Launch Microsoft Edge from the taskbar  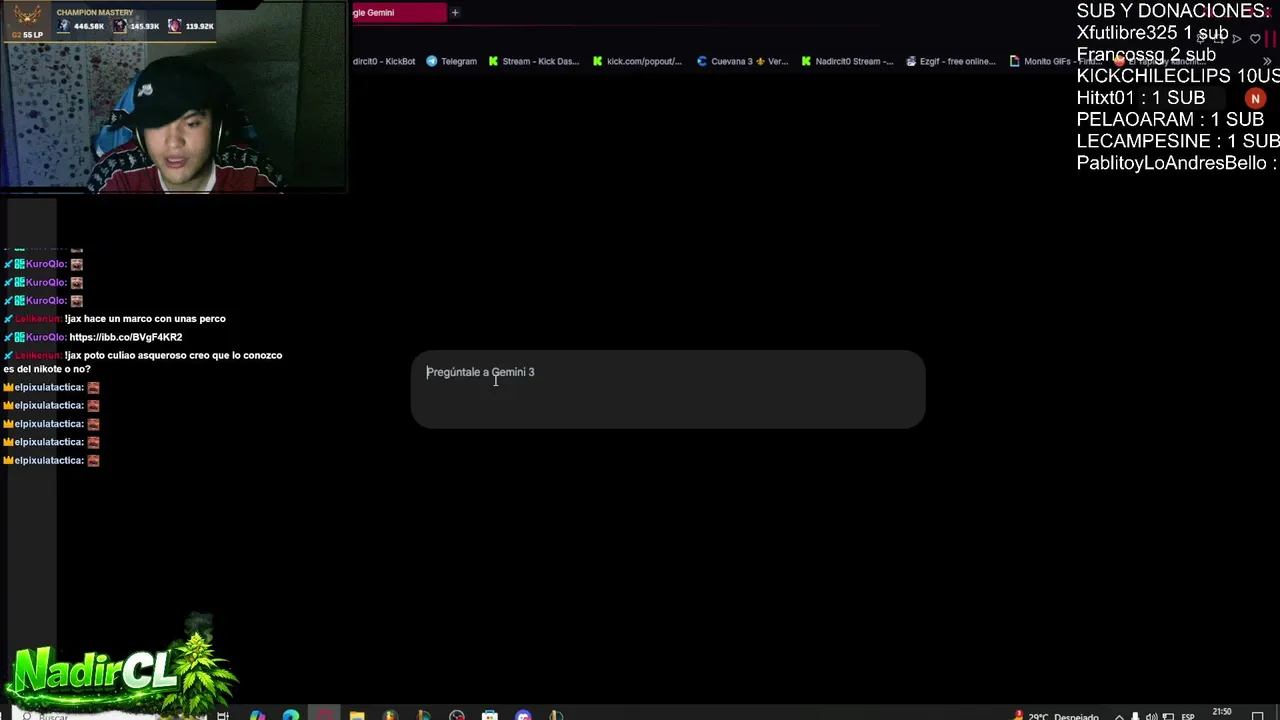point(290,715)
